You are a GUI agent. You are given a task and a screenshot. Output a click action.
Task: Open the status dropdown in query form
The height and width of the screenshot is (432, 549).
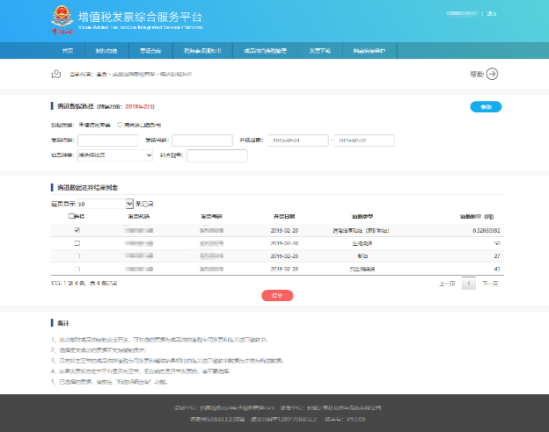tap(115, 155)
